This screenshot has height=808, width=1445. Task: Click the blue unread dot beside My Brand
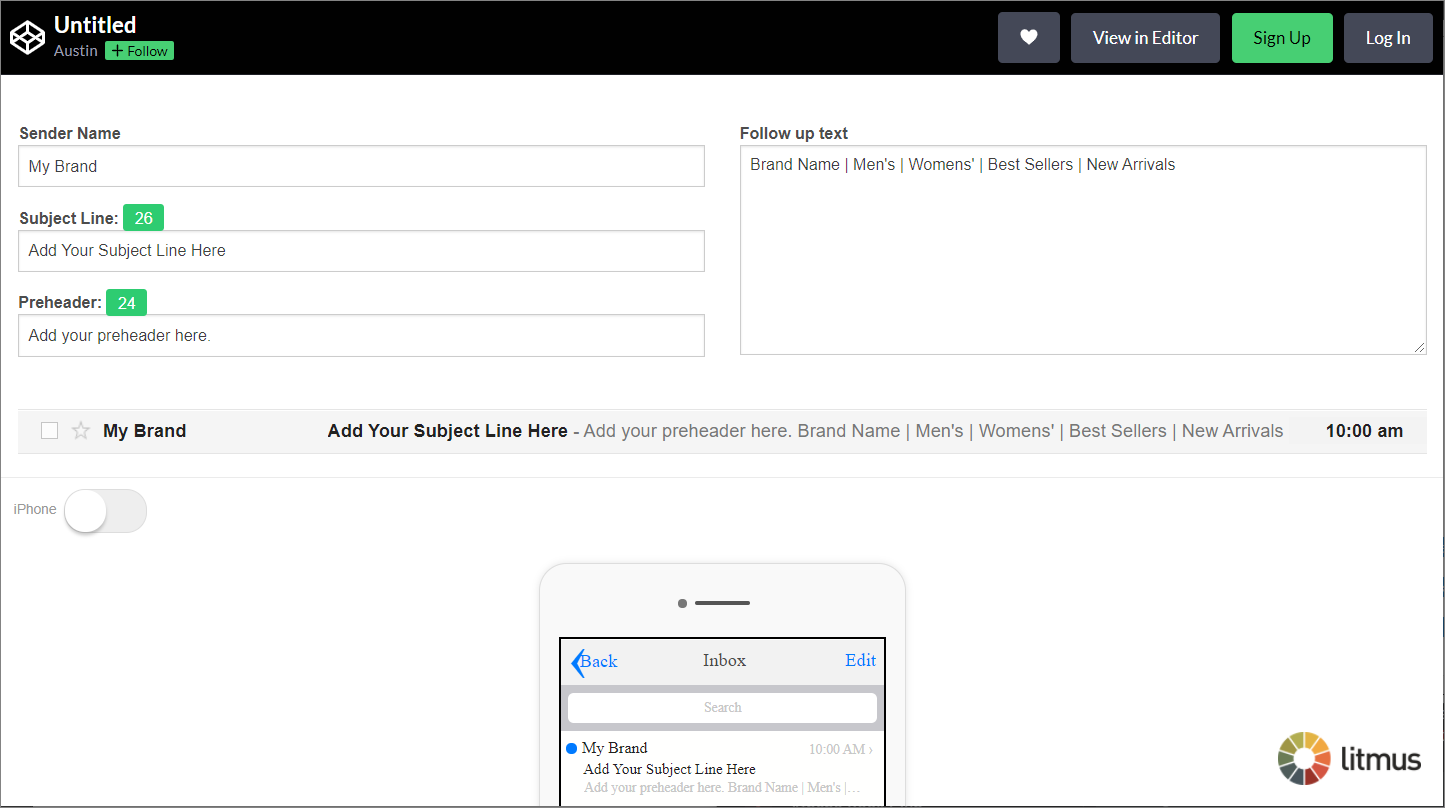[571, 748]
